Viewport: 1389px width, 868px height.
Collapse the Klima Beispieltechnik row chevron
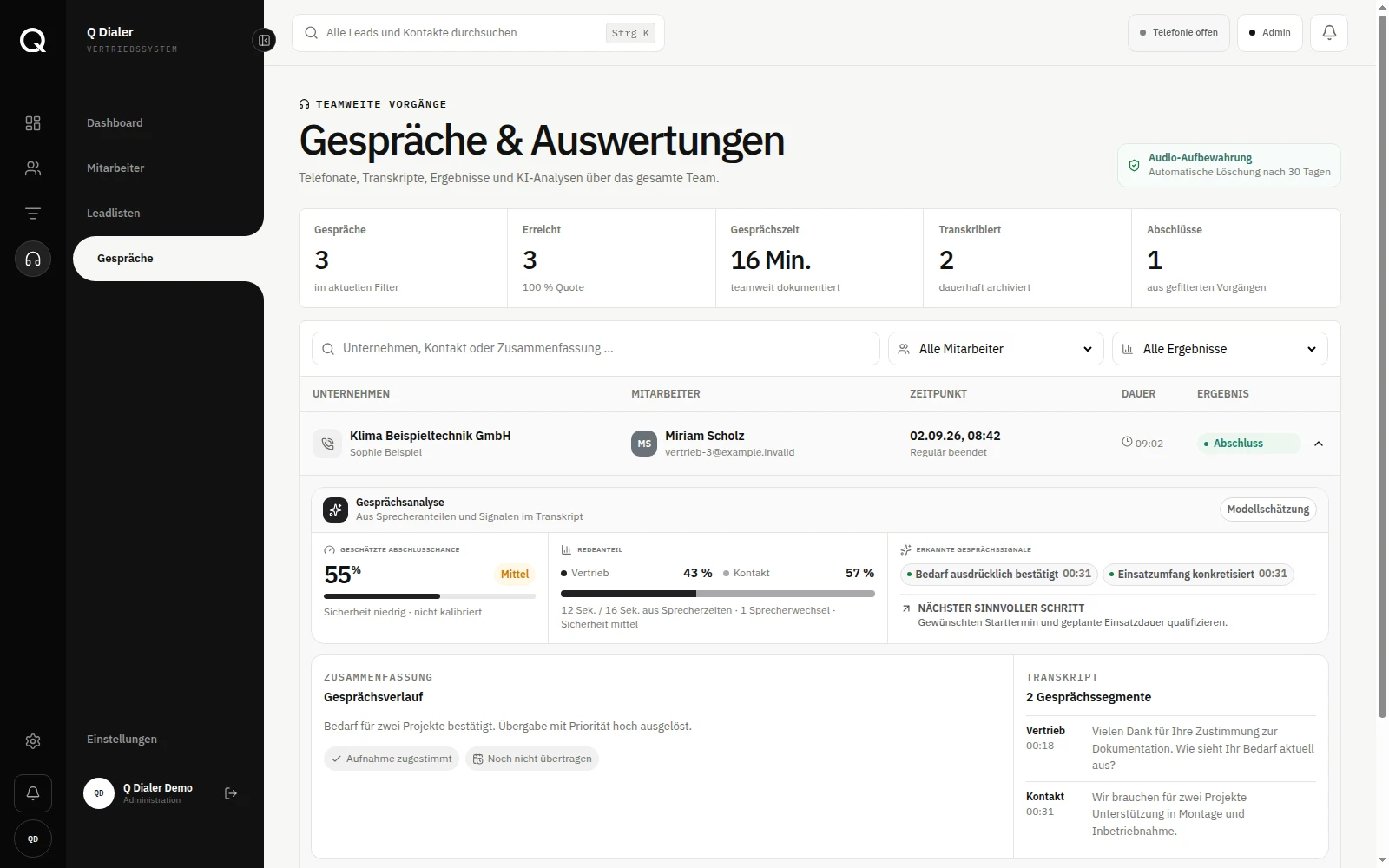click(1319, 444)
